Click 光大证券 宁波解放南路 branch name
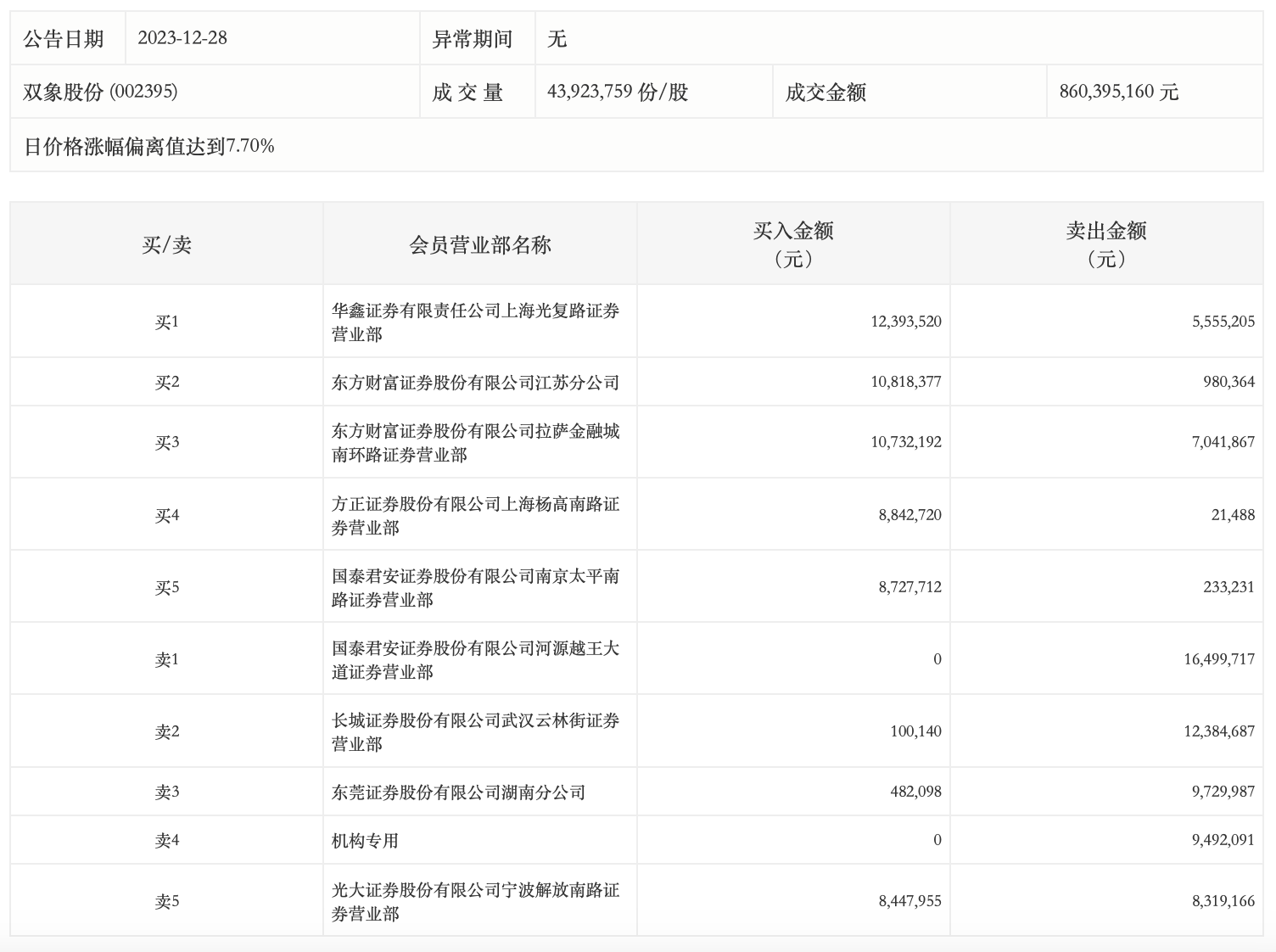Screen dimensions: 1276x952 click(475, 902)
